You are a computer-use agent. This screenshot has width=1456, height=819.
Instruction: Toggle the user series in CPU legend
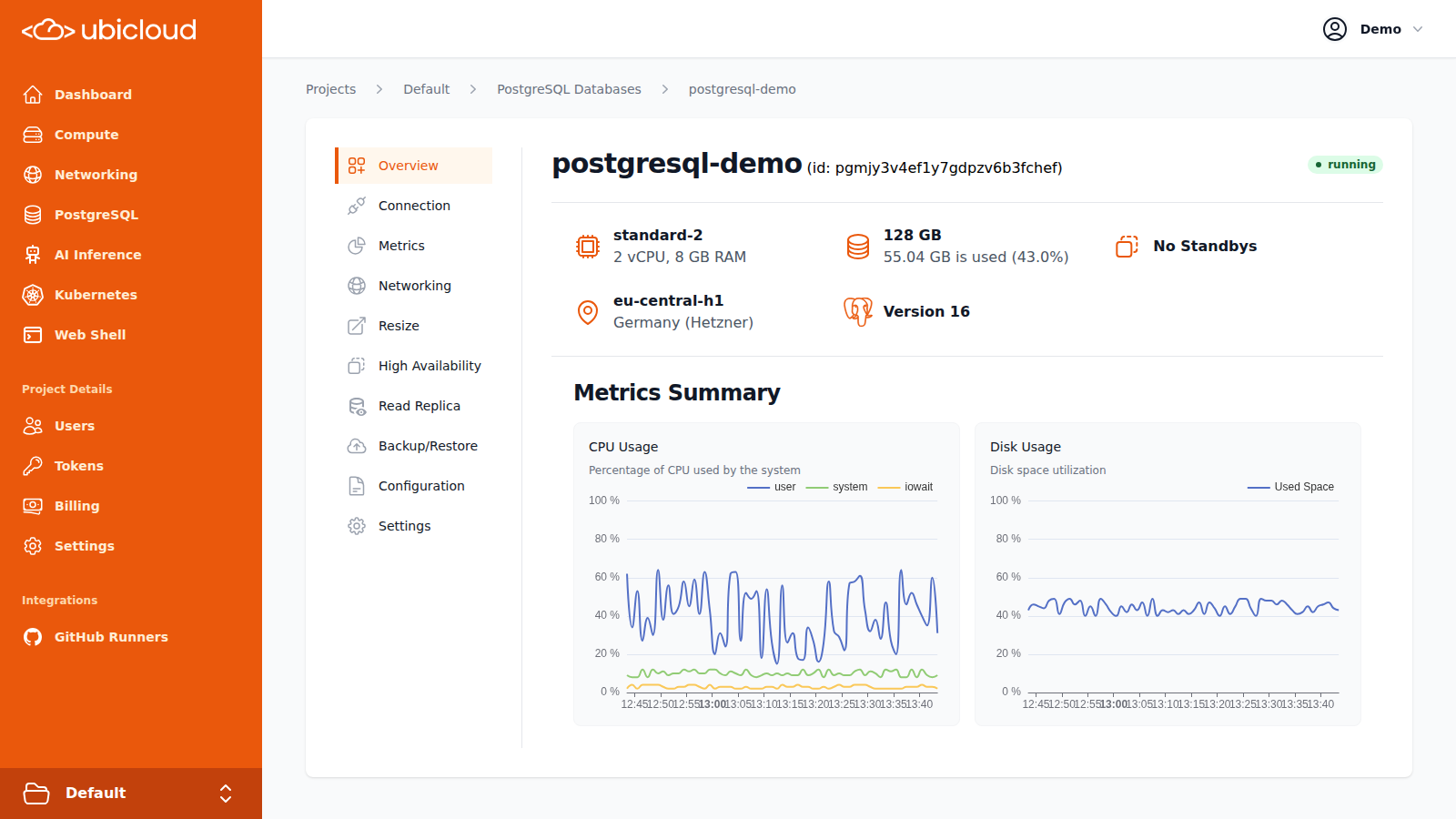[772, 487]
